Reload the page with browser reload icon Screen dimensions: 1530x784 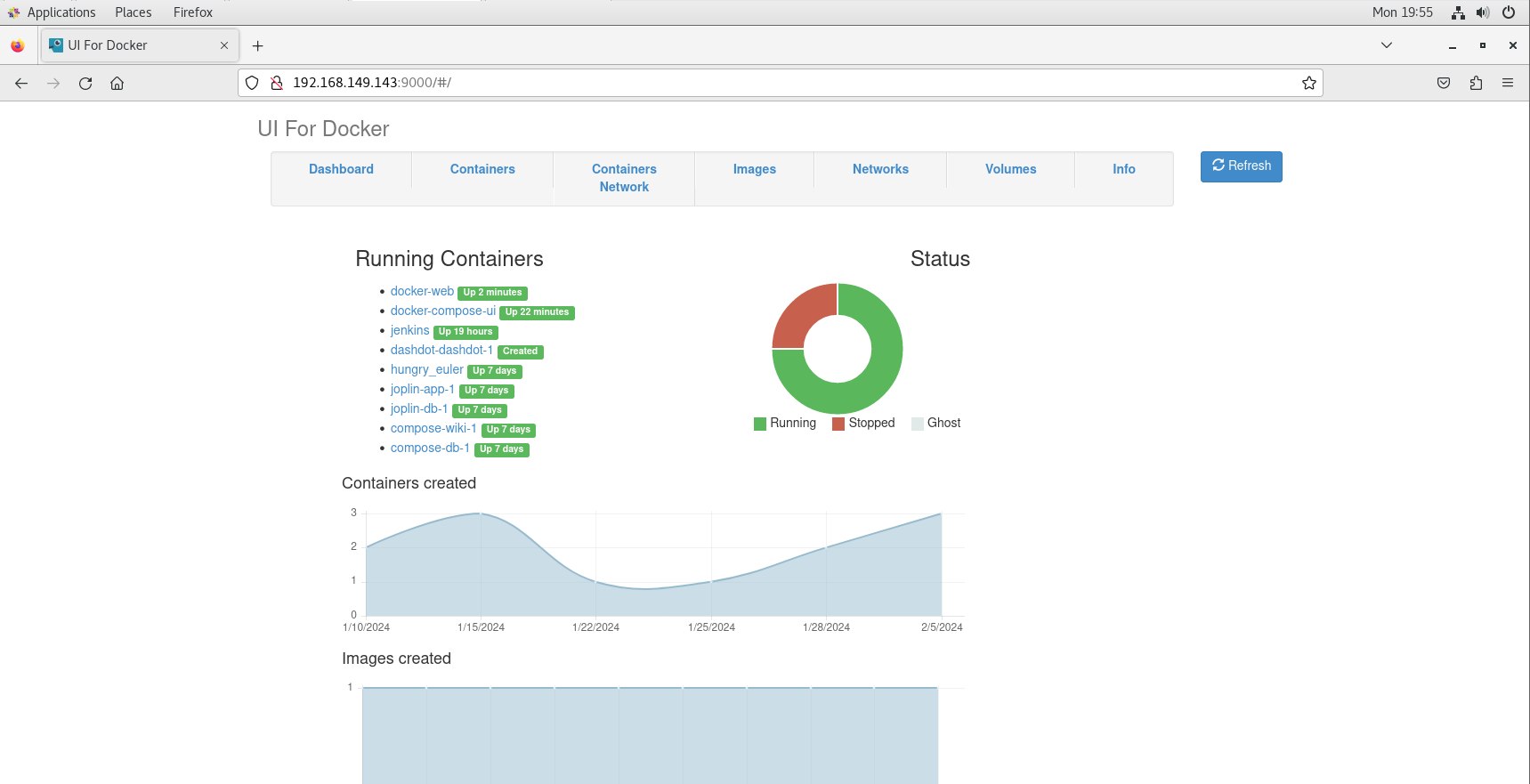point(85,83)
